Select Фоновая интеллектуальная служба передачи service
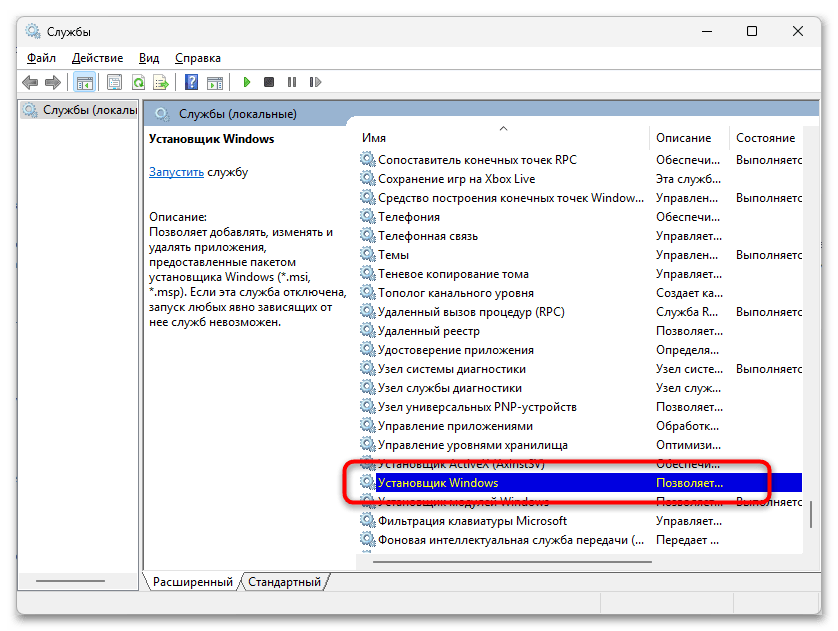The height and width of the screenshot is (631, 838). pos(510,540)
